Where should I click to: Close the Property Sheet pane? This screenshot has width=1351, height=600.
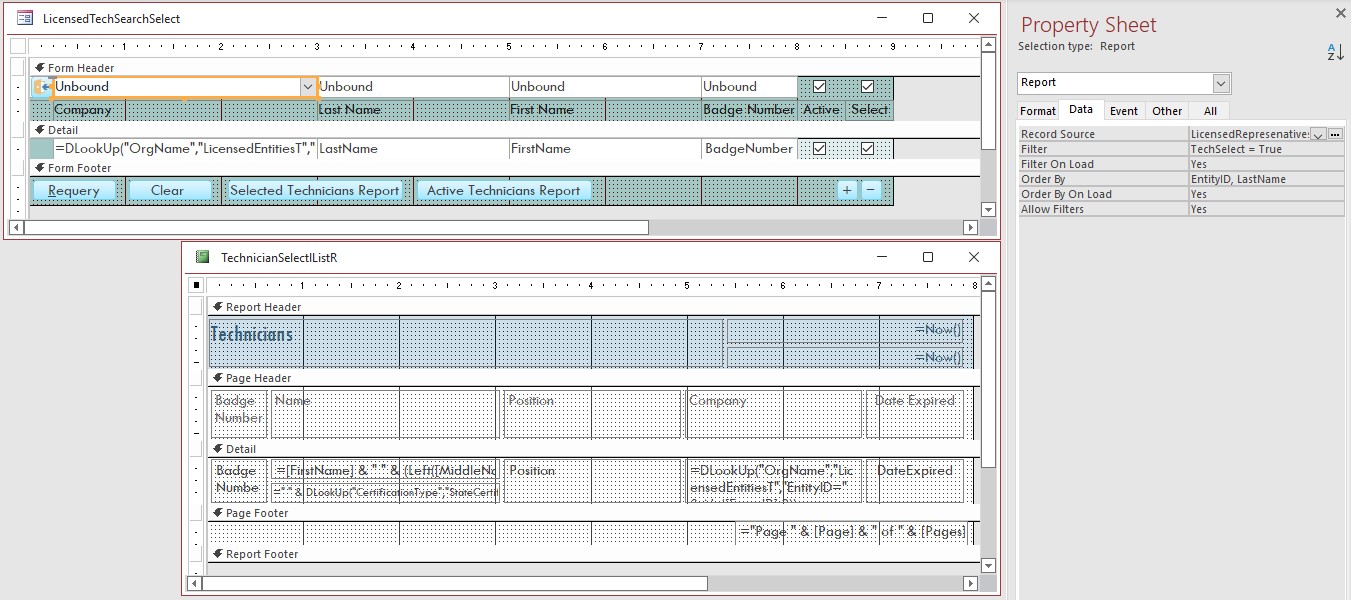point(1341,13)
